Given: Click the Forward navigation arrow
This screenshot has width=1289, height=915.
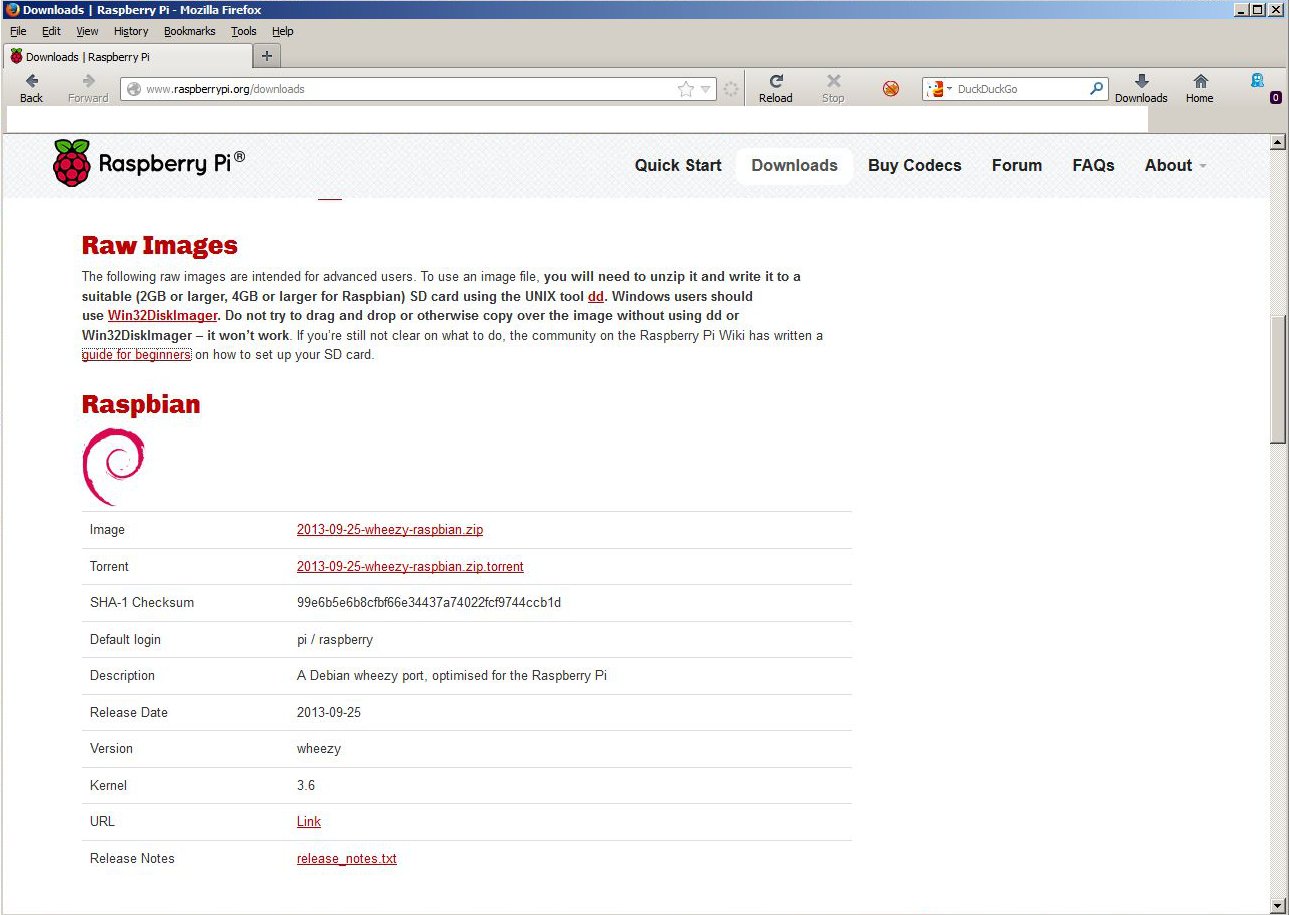Looking at the screenshot, I should 88,88.
